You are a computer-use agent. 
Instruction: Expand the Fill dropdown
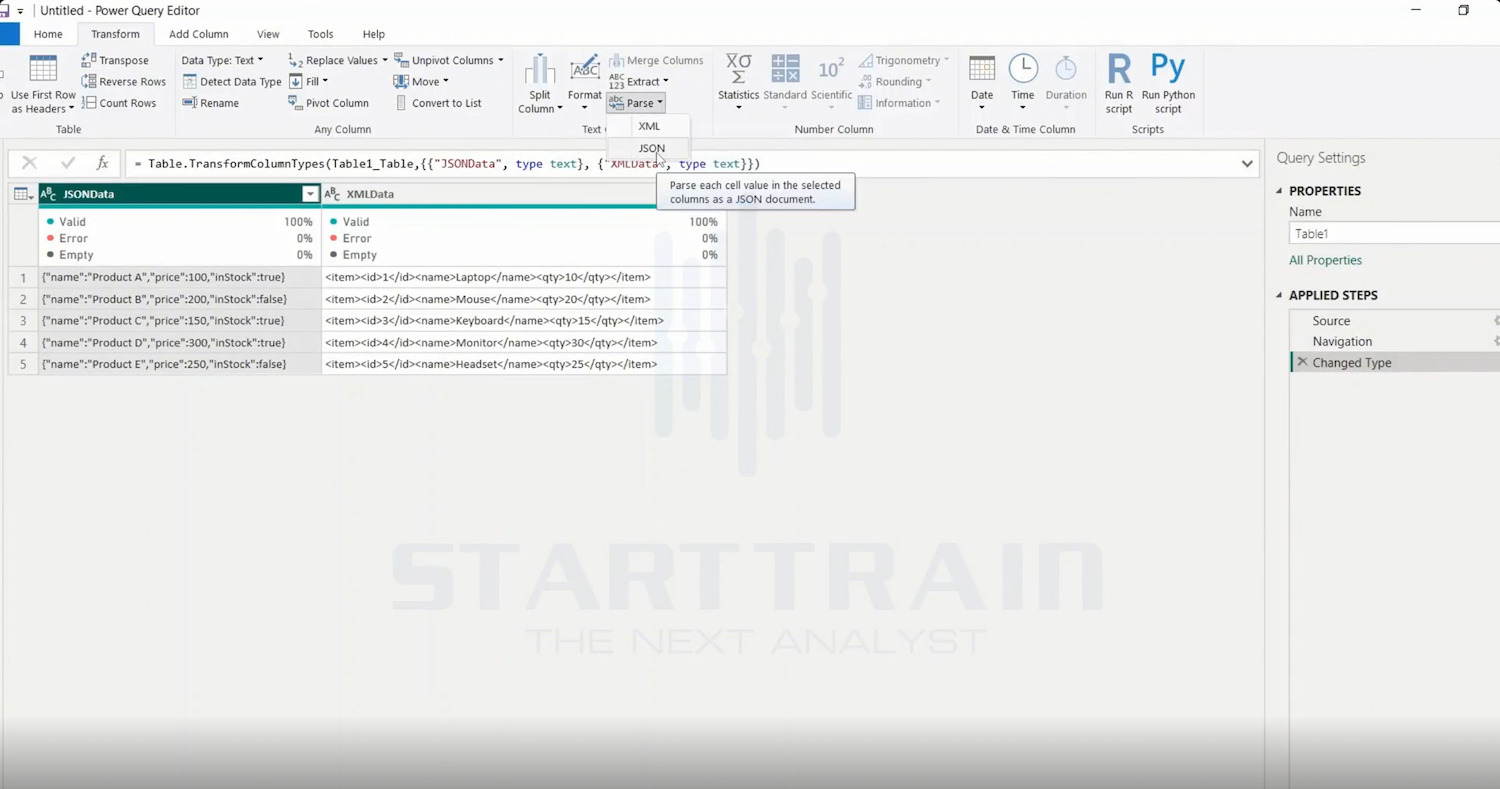(x=308, y=82)
